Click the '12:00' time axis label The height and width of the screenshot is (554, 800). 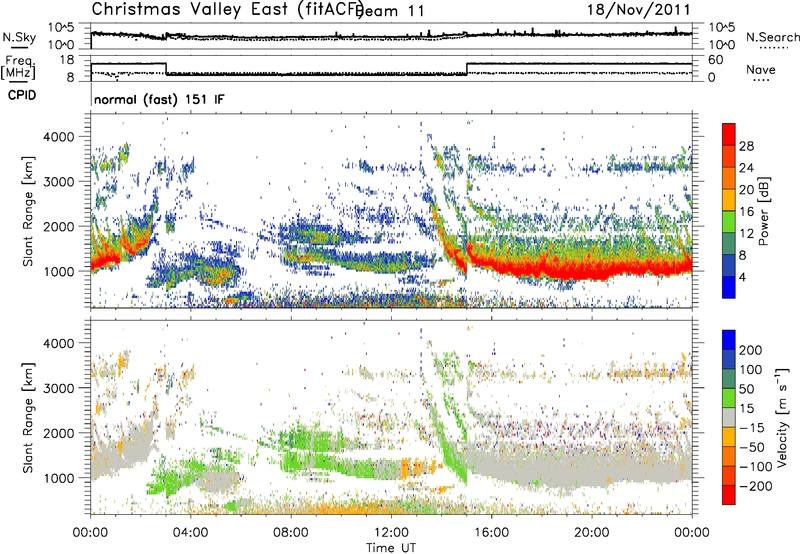(x=391, y=533)
